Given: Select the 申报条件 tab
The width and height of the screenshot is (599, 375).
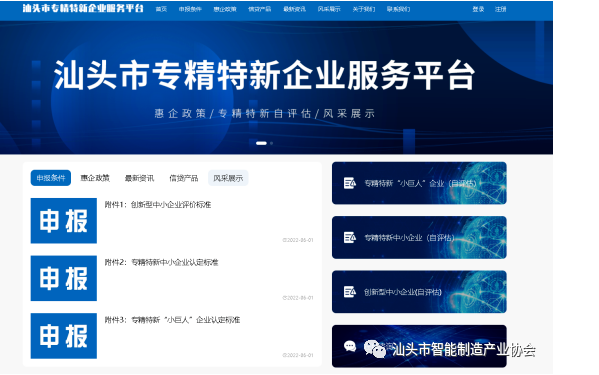Looking at the screenshot, I should [x=51, y=178].
